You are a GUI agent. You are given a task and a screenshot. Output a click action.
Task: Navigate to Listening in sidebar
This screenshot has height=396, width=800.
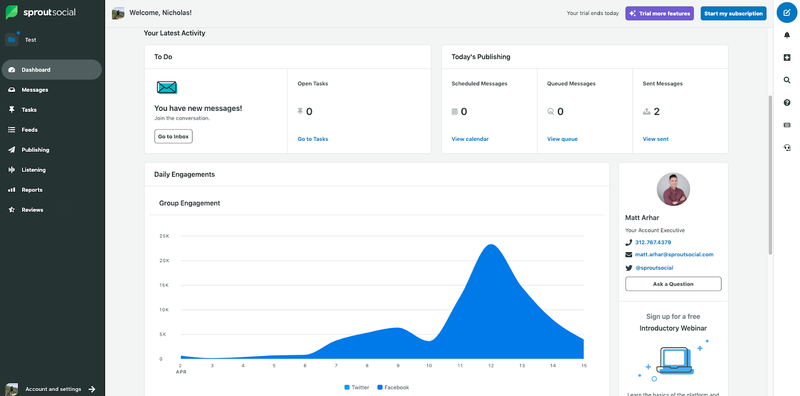pyautogui.click(x=52, y=170)
